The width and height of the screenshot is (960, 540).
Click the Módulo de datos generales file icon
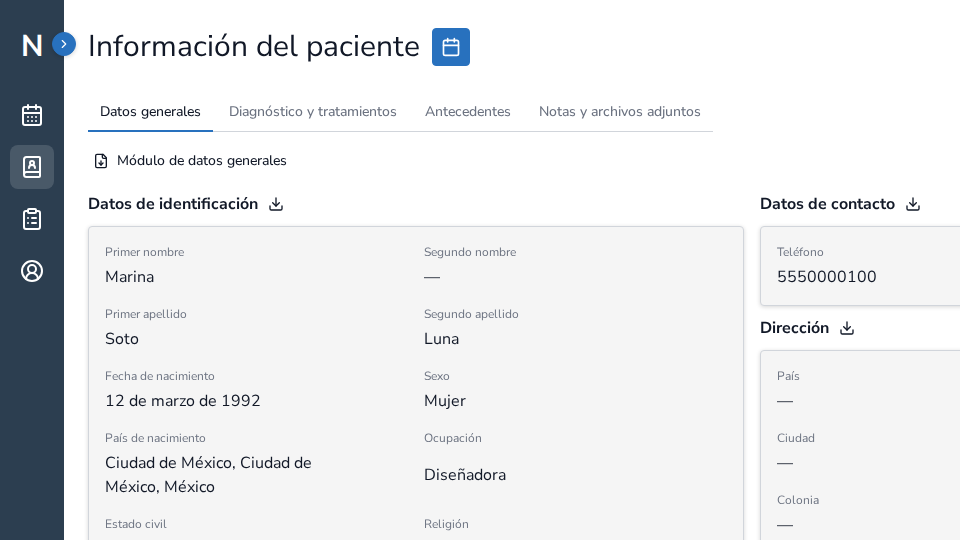[x=101, y=161]
